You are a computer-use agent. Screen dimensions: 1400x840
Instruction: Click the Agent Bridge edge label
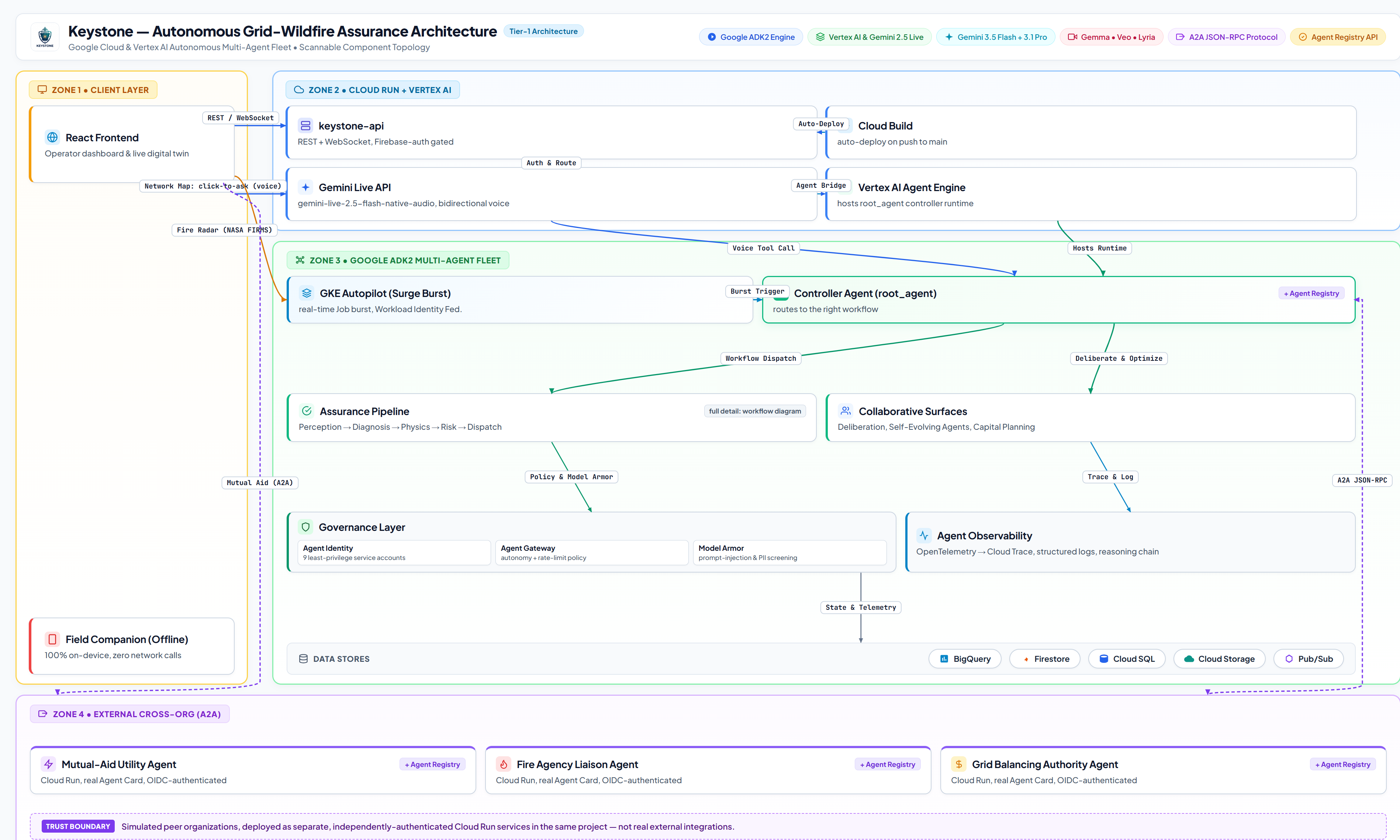click(820, 185)
